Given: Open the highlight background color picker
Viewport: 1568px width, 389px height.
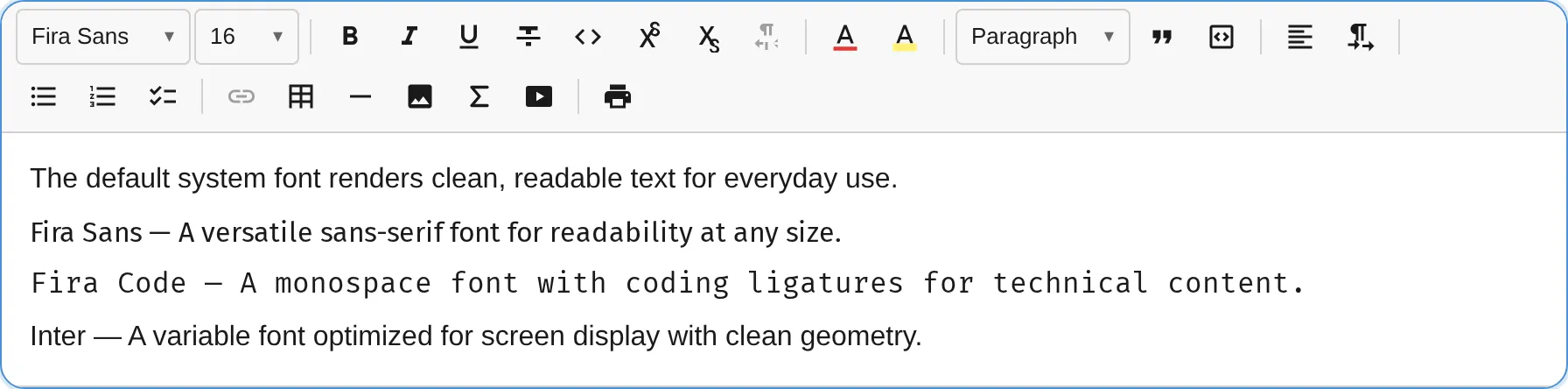Looking at the screenshot, I should [905, 37].
